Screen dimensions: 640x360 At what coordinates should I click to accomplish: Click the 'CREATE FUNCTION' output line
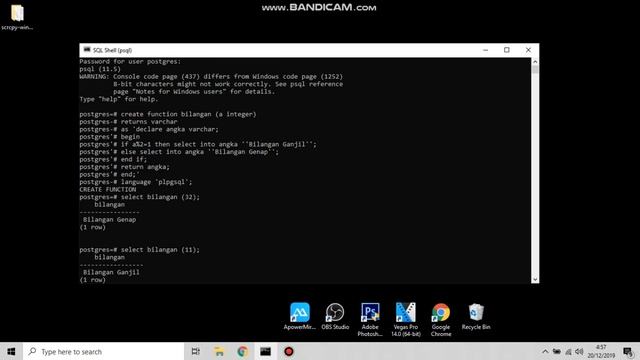click(108, 189)
